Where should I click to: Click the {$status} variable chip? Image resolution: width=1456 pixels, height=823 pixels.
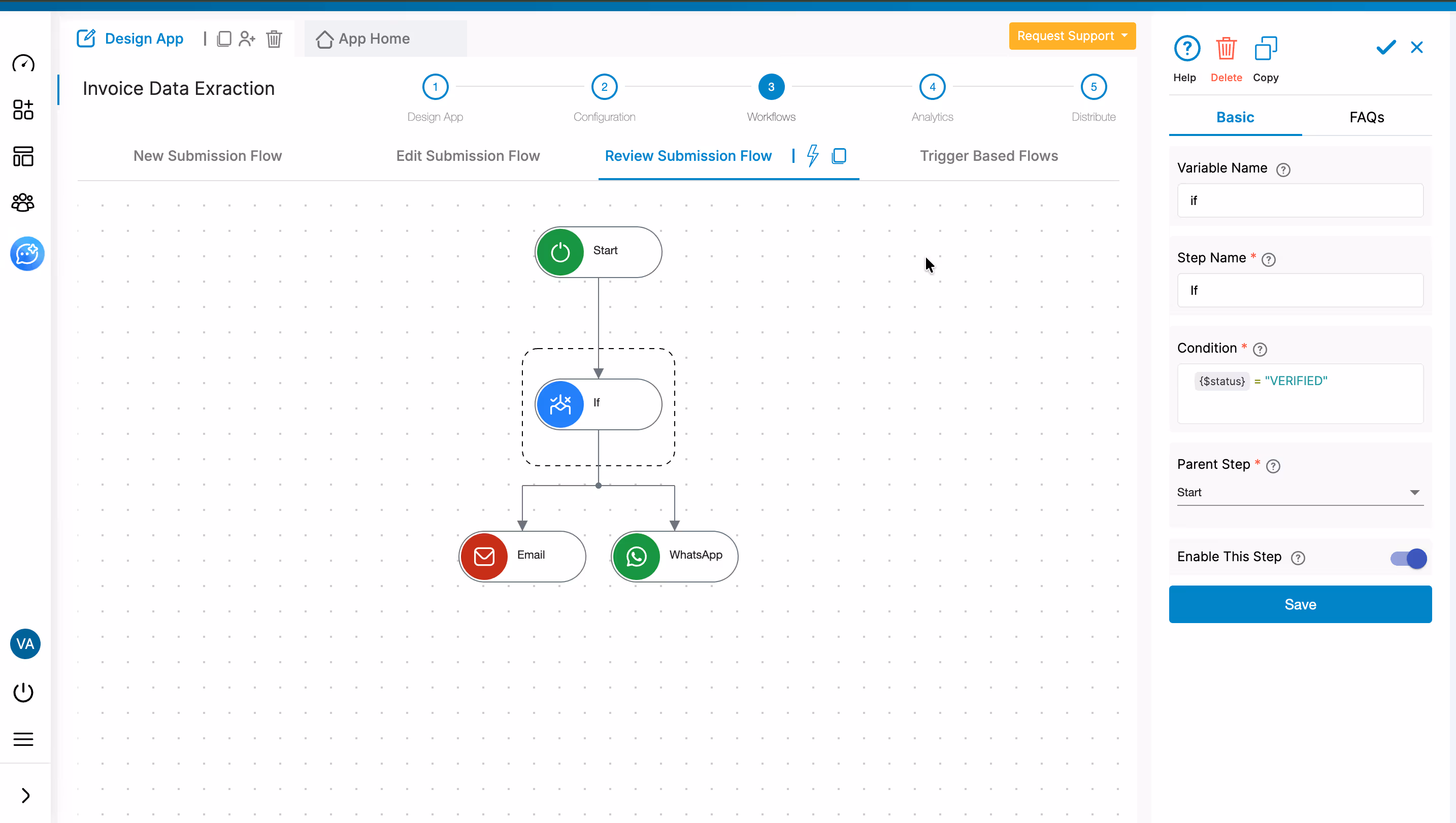click(1221, 381)
